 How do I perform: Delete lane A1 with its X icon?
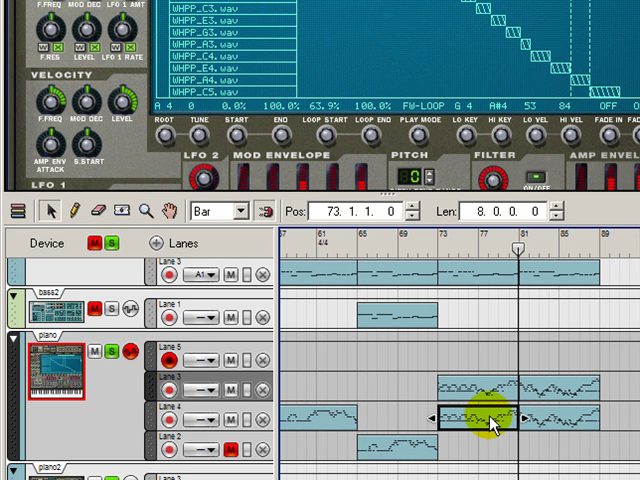click(x=263, y=275)
